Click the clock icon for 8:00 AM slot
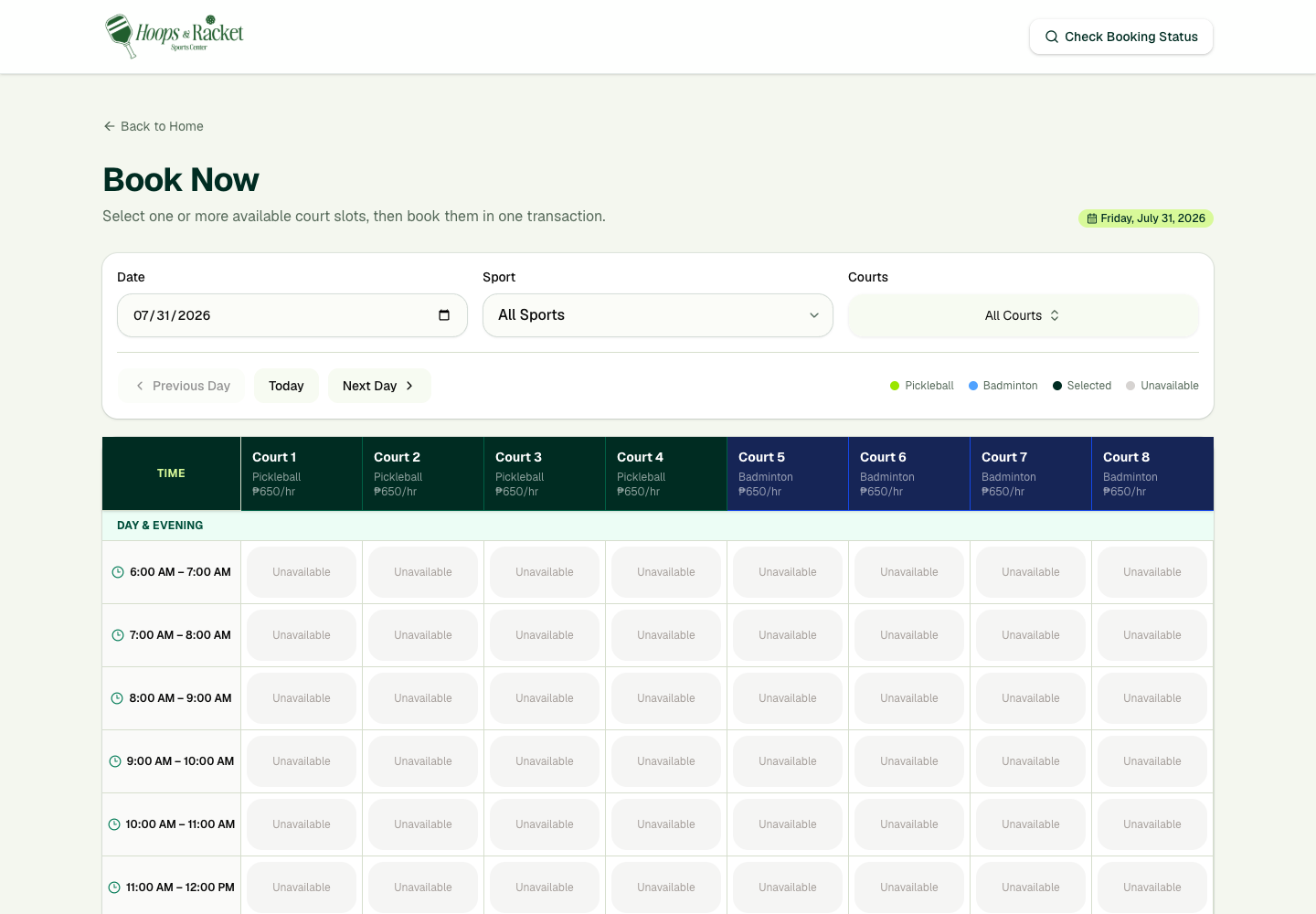This screenshot has width=1316, height=914. pos(117,698)
